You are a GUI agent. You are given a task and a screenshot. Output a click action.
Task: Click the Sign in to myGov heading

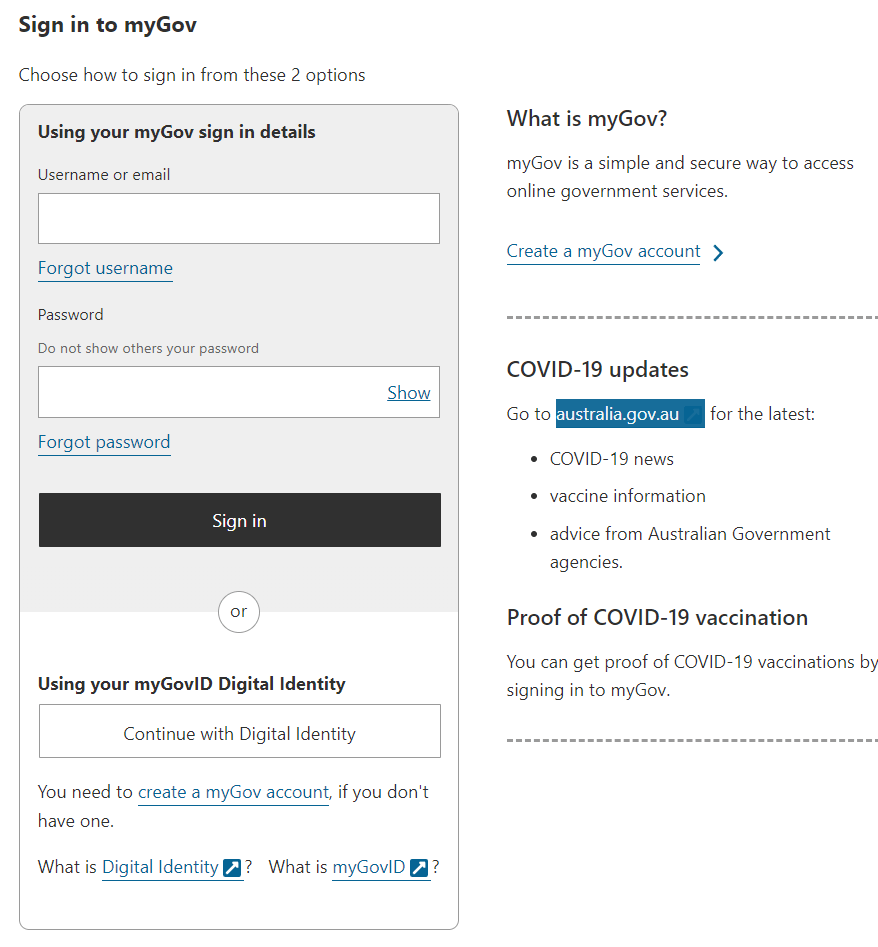coord(107,25)
